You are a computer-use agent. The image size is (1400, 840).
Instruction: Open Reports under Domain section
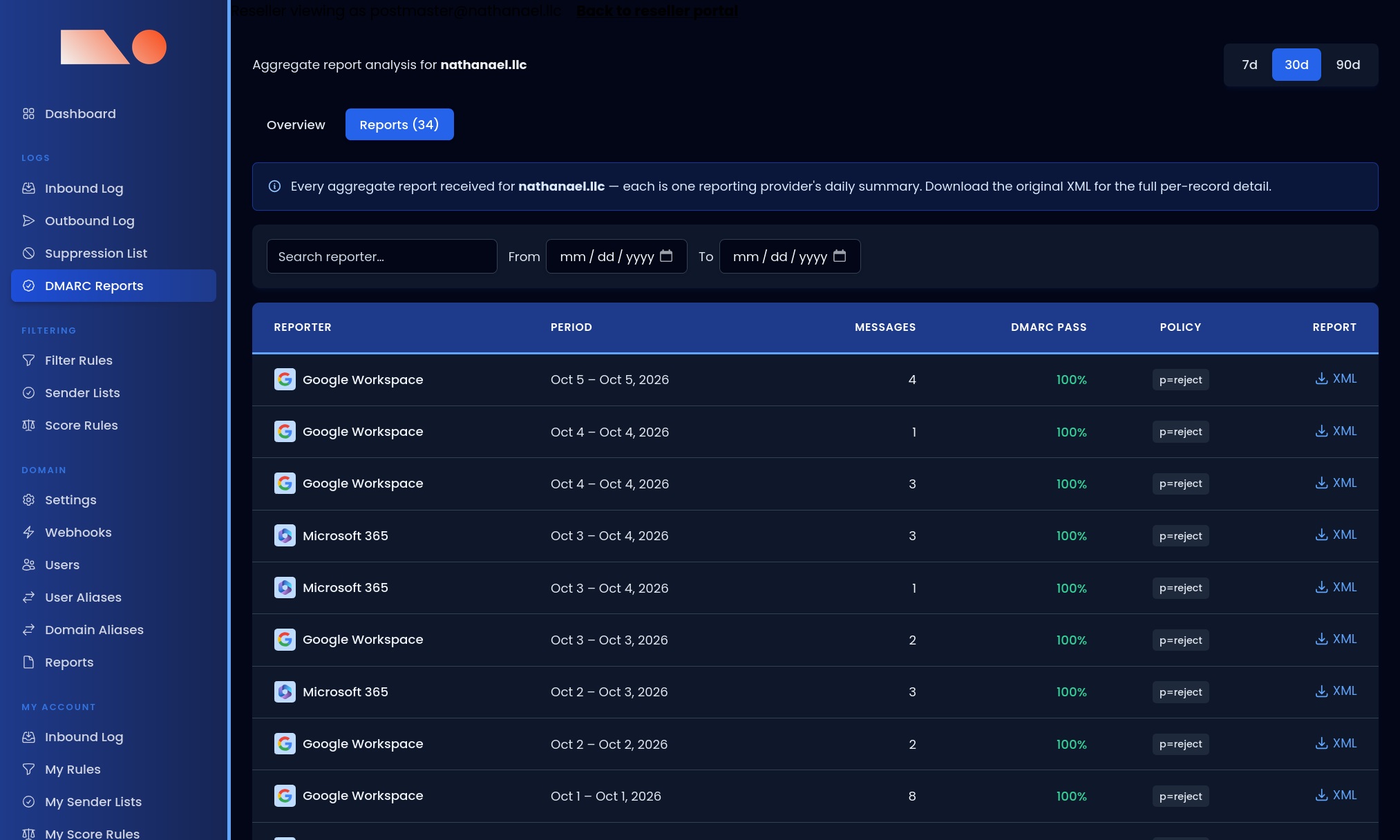click(x=113, y=662)
